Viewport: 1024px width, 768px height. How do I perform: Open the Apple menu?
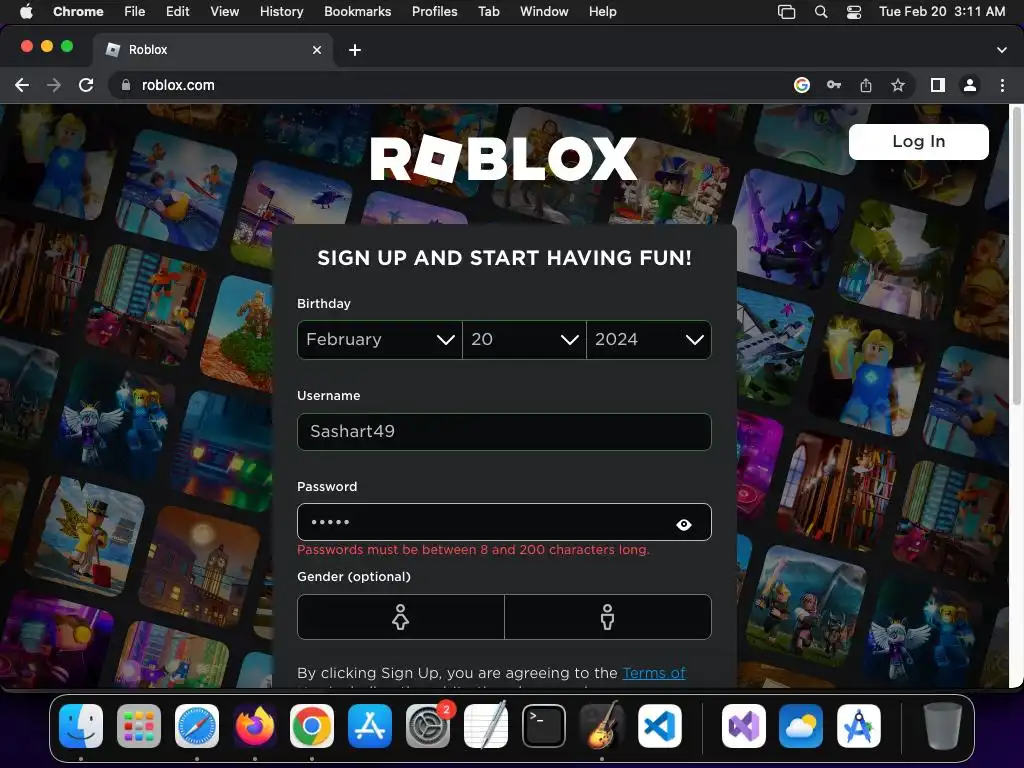click(x=26, y=11)
